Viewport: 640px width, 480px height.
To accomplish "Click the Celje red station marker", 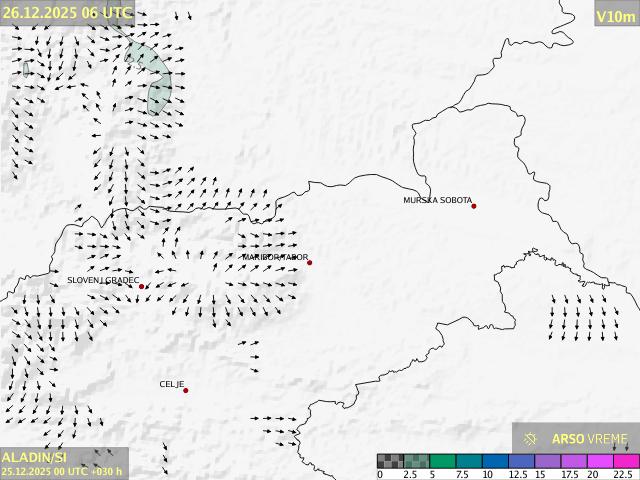I will point(186,390).
